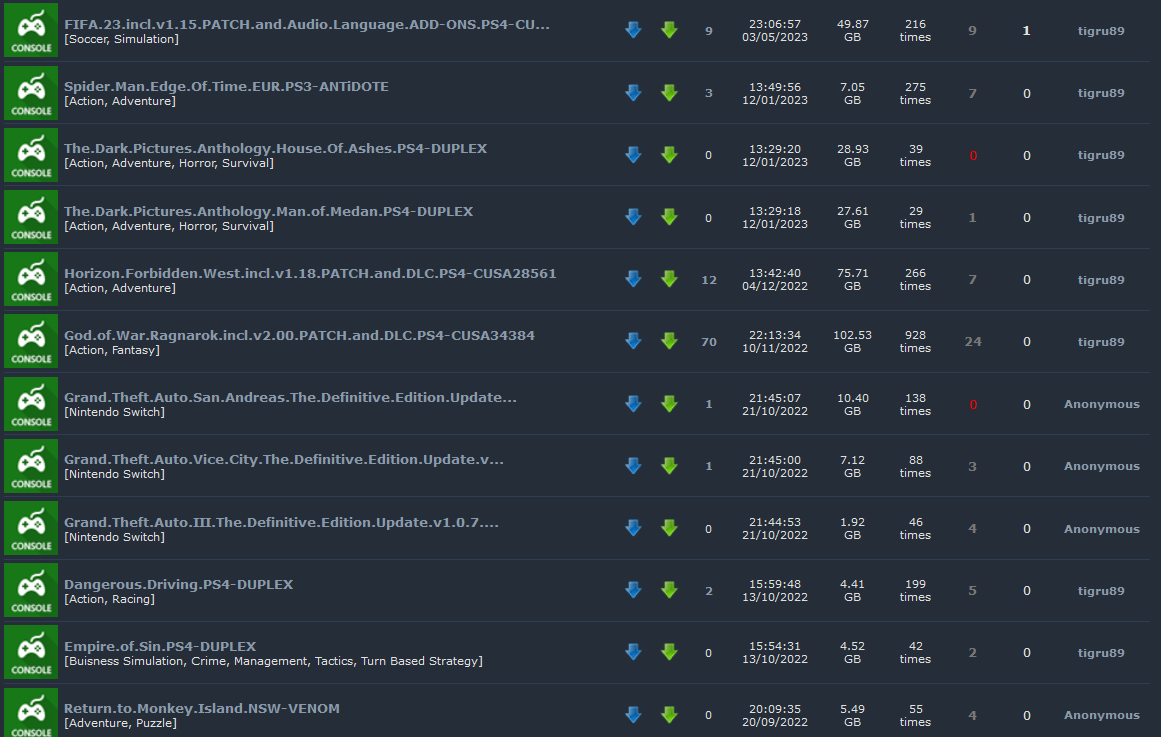The width and height of the screenshot is (1161, 737).
Task: Click the console icon beside Dangerous.Driving
Action: [x=31, y=590]
